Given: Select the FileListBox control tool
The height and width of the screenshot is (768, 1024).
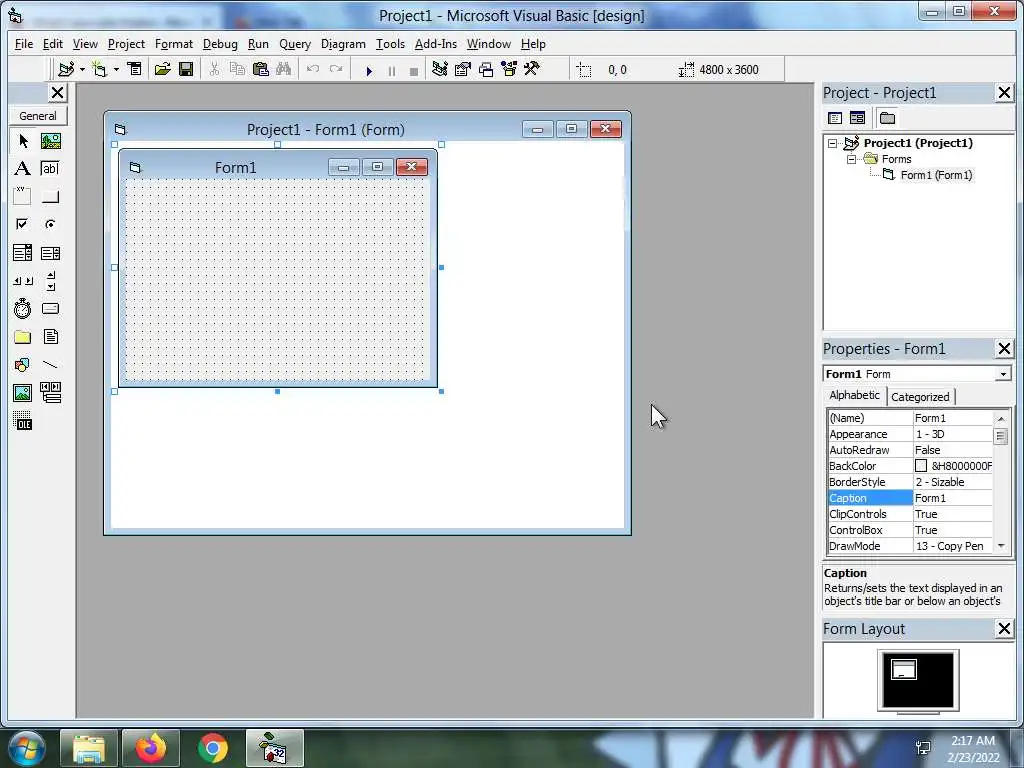Looking at the screenshot, I should tap(50, 337).
